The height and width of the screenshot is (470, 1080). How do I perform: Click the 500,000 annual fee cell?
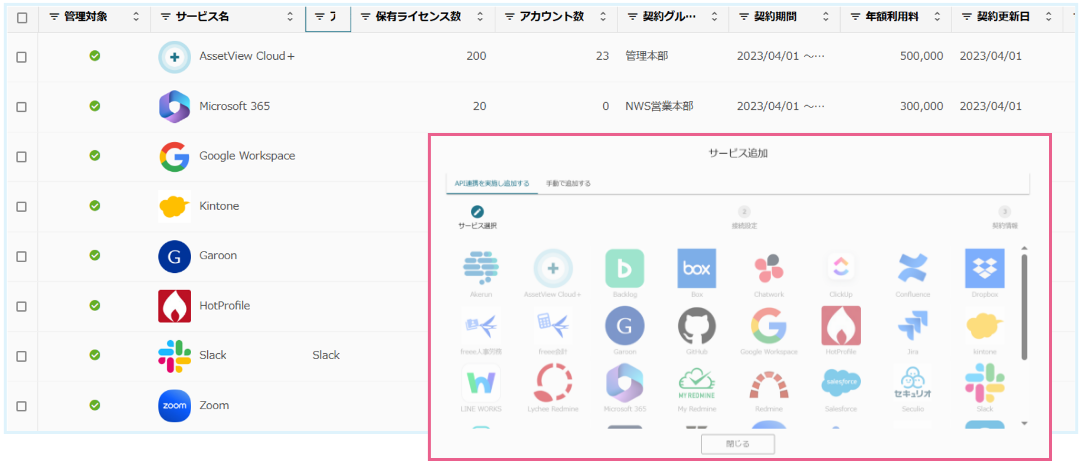922,57
